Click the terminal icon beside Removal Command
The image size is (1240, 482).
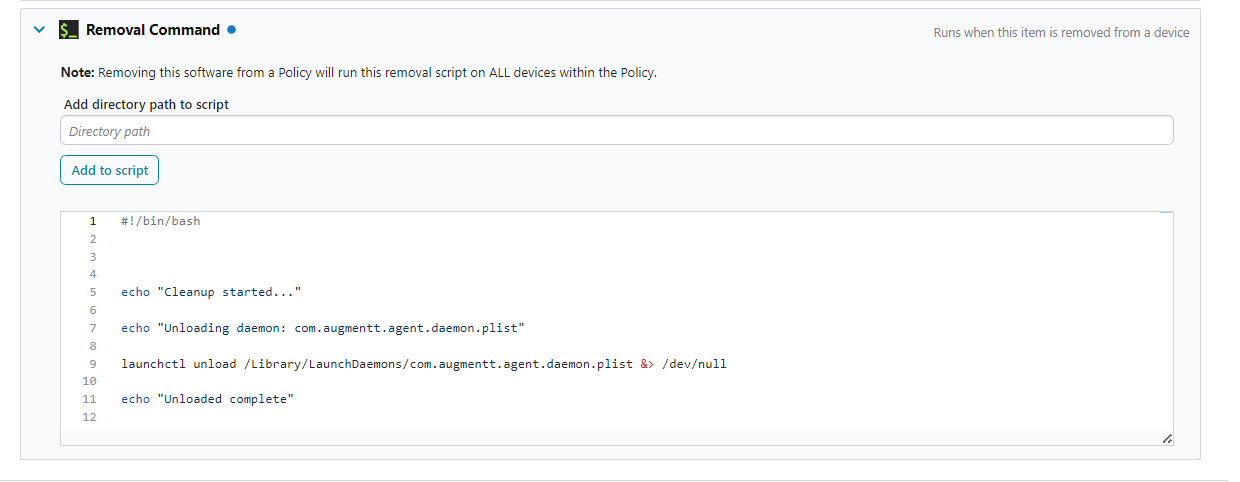[x=69, y=30]
